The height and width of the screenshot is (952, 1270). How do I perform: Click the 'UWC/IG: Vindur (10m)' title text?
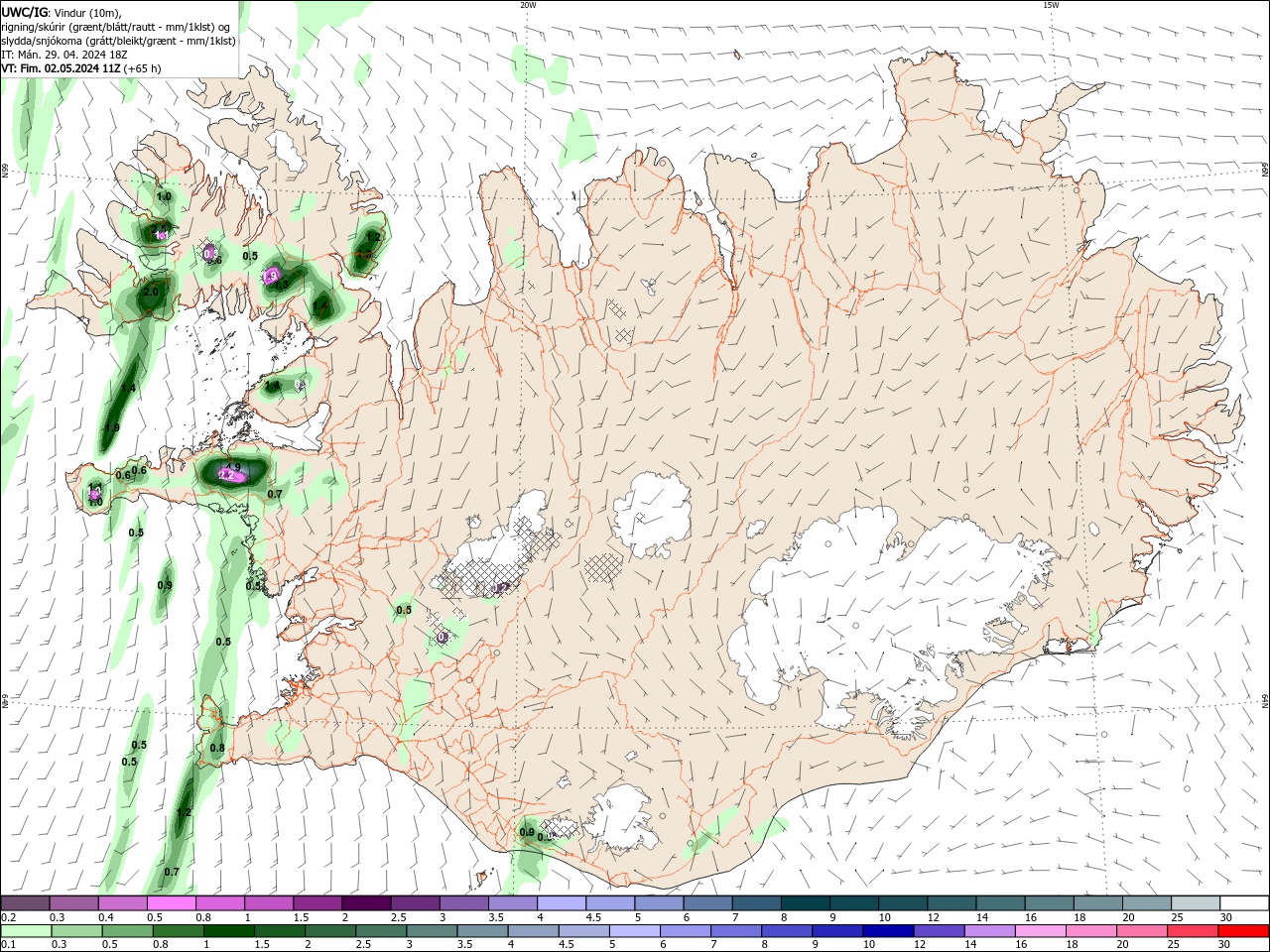pos(62,12)
